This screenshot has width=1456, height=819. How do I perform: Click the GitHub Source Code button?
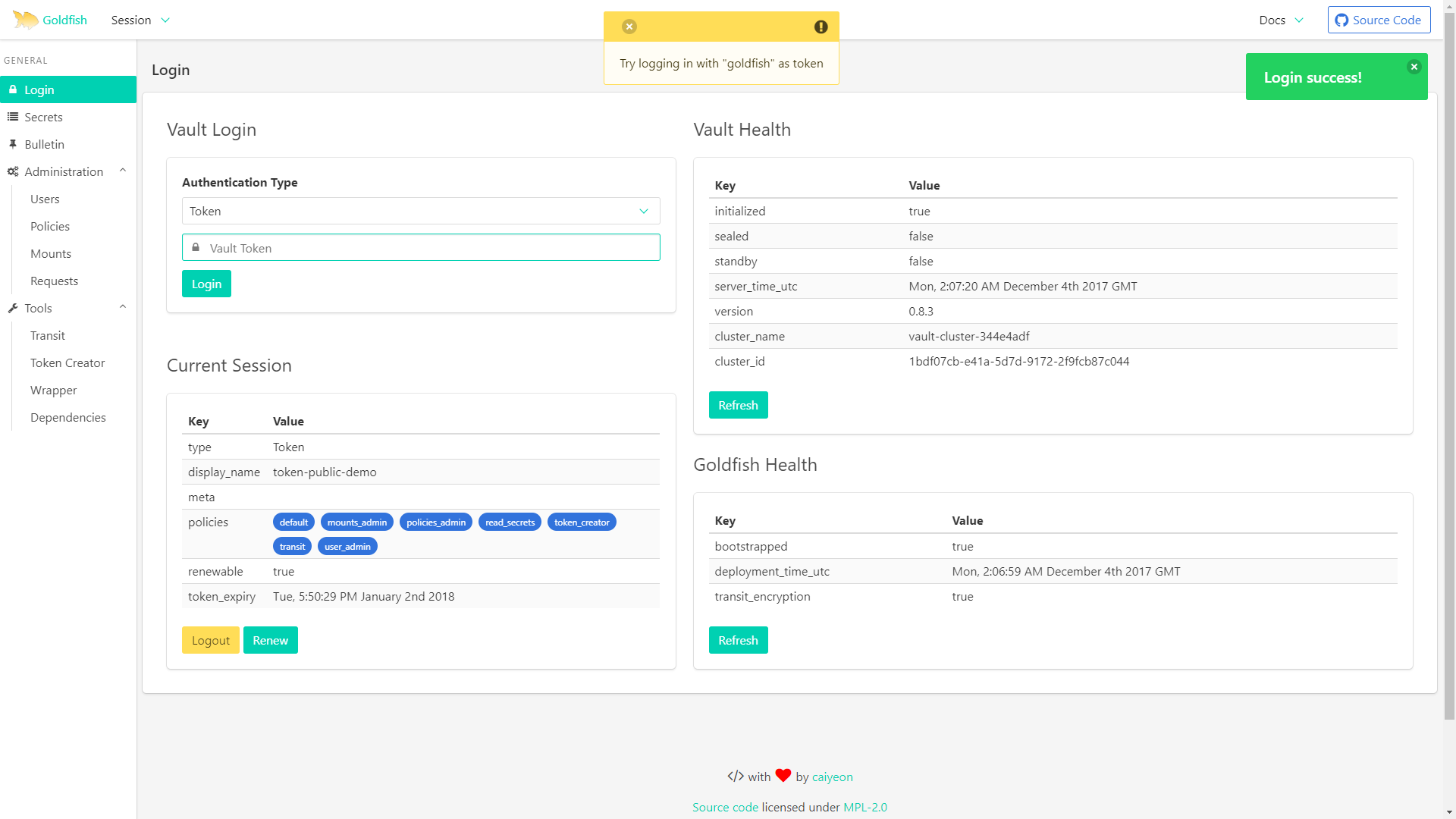point(1379,20)
